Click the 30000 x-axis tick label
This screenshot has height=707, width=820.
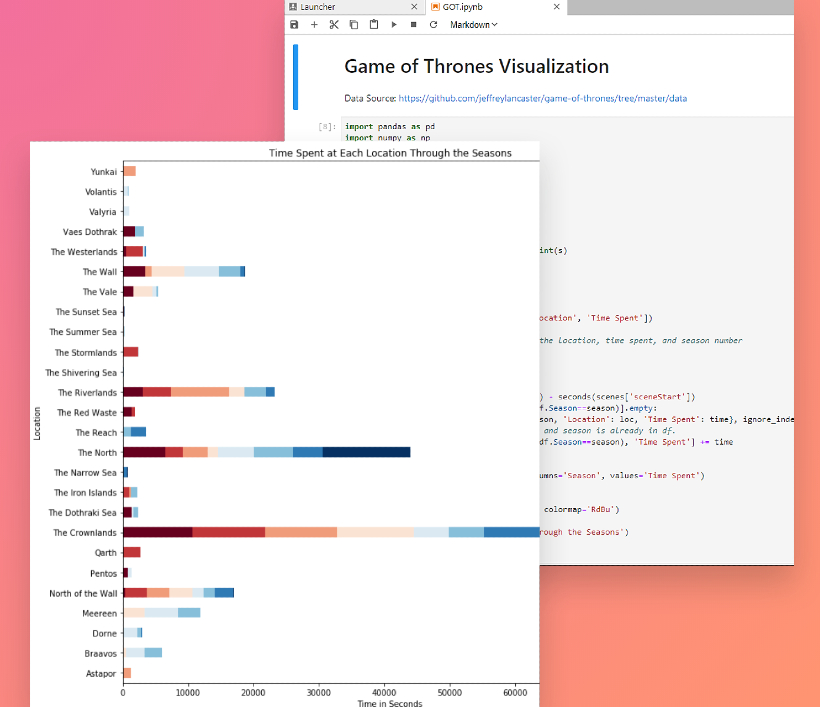(318, 693)
